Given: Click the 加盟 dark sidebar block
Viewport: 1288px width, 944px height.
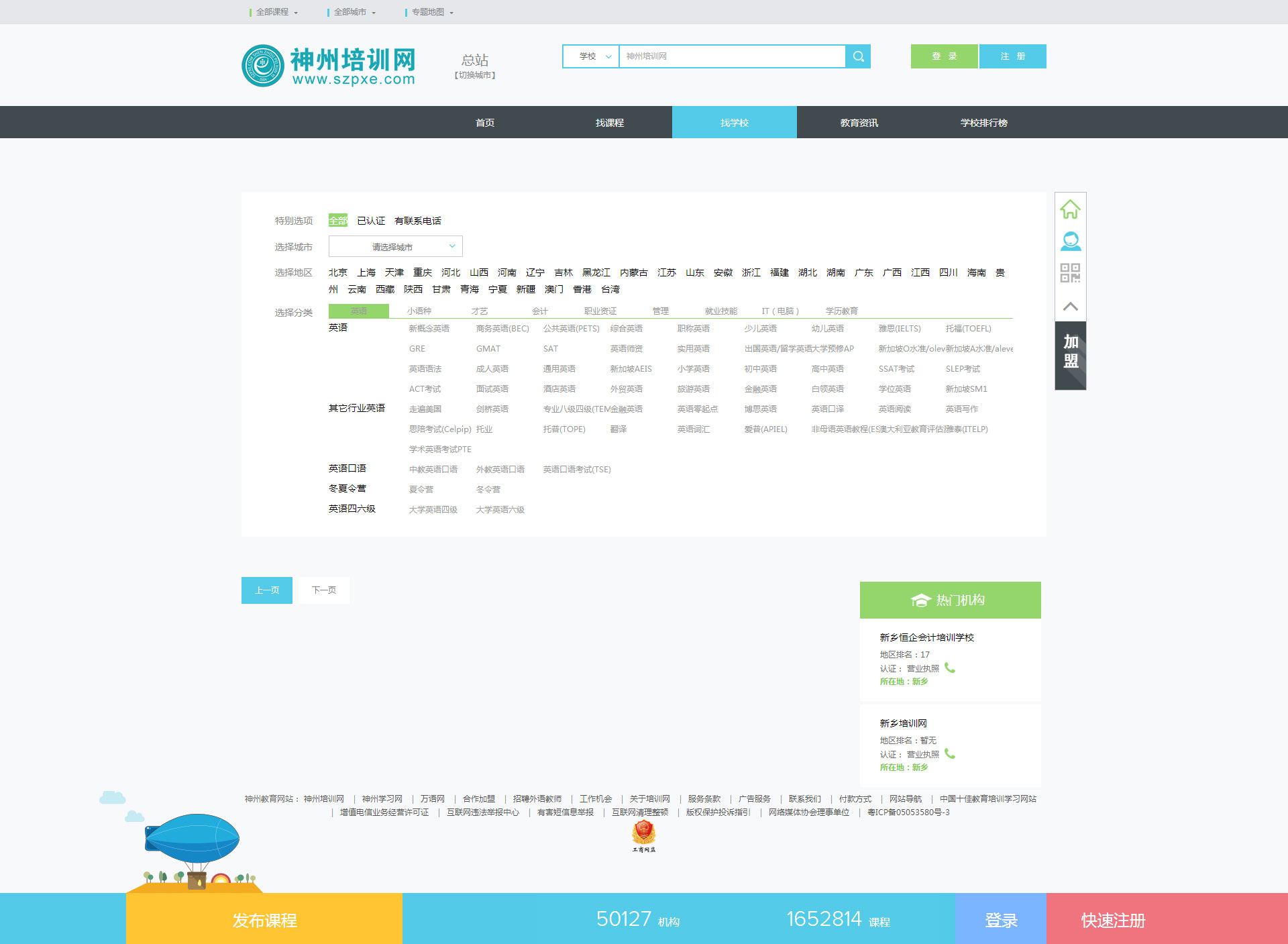Looking at the screenshot, I should pyautogui.click(x=1070, y=352).
